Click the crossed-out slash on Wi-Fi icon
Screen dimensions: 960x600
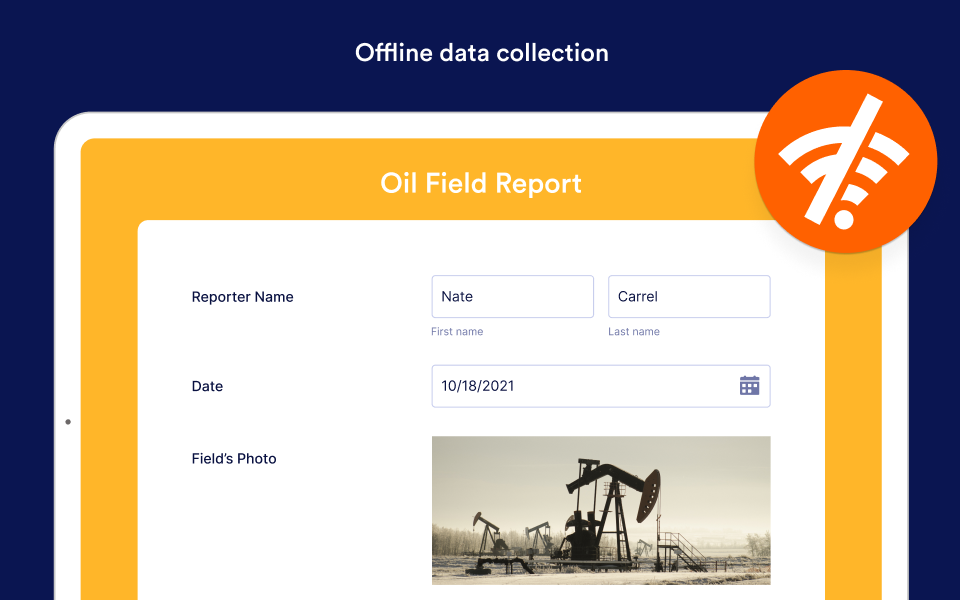pyautogui.click(x=844, y=159)
